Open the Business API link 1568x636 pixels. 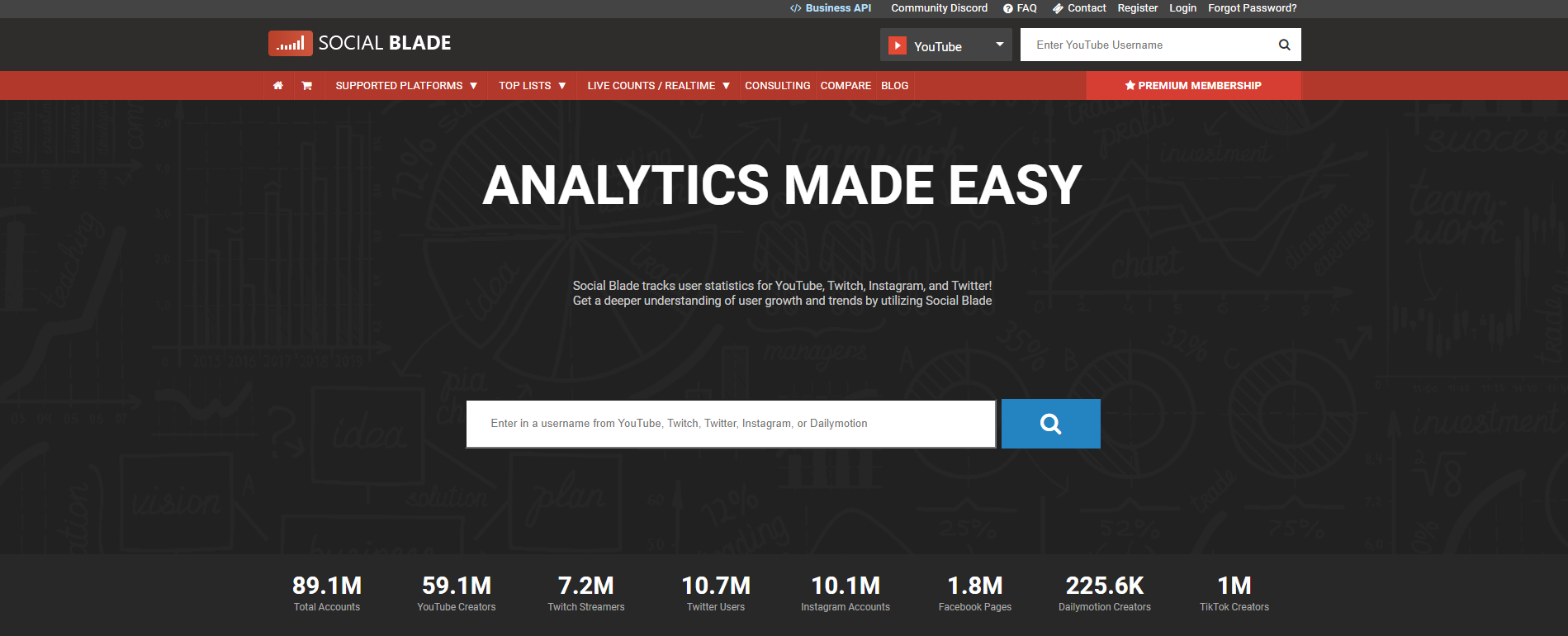click(831, 8)
